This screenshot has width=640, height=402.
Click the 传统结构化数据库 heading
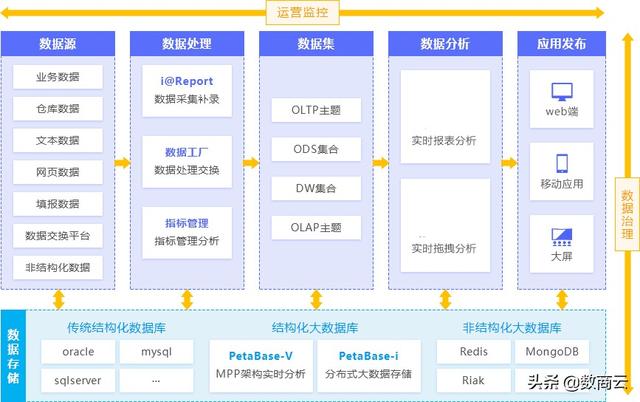(x=116, y=328)
